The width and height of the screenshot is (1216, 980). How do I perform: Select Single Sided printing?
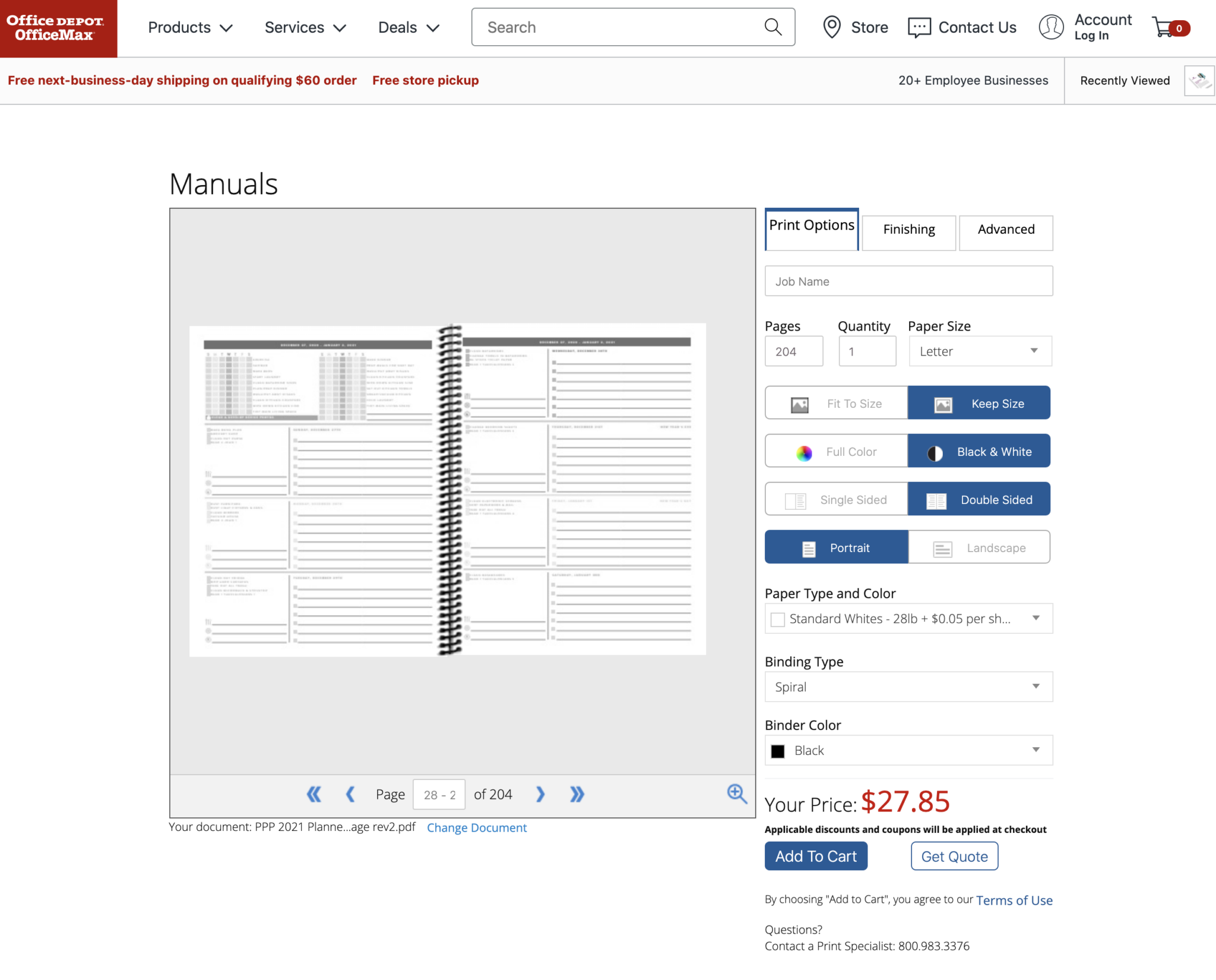(836, 499)
